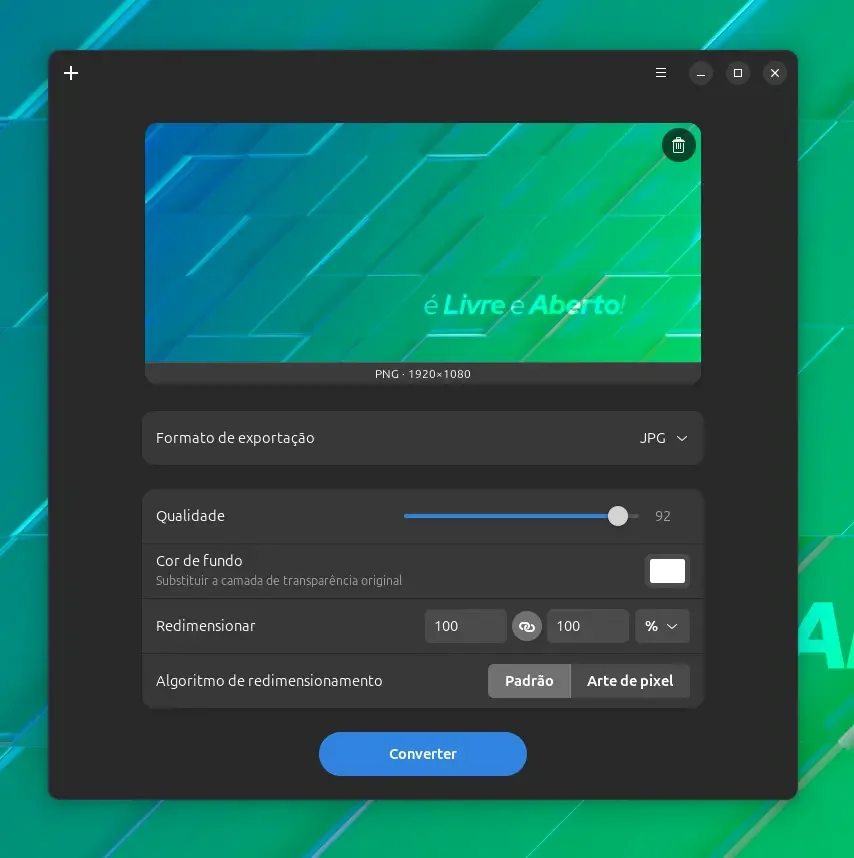854x858 pixels.
Task: Click the plus icon to add image
Action: point(71,73)
